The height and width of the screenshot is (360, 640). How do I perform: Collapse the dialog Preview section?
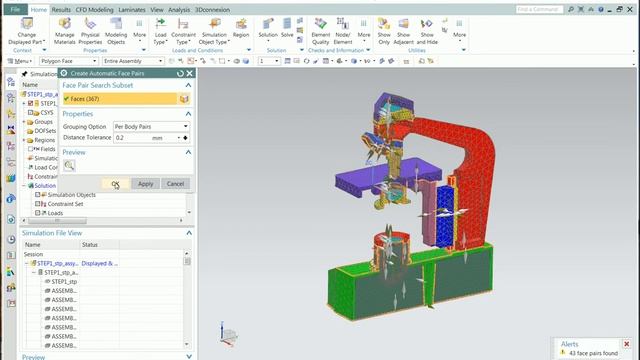point(188,152)
